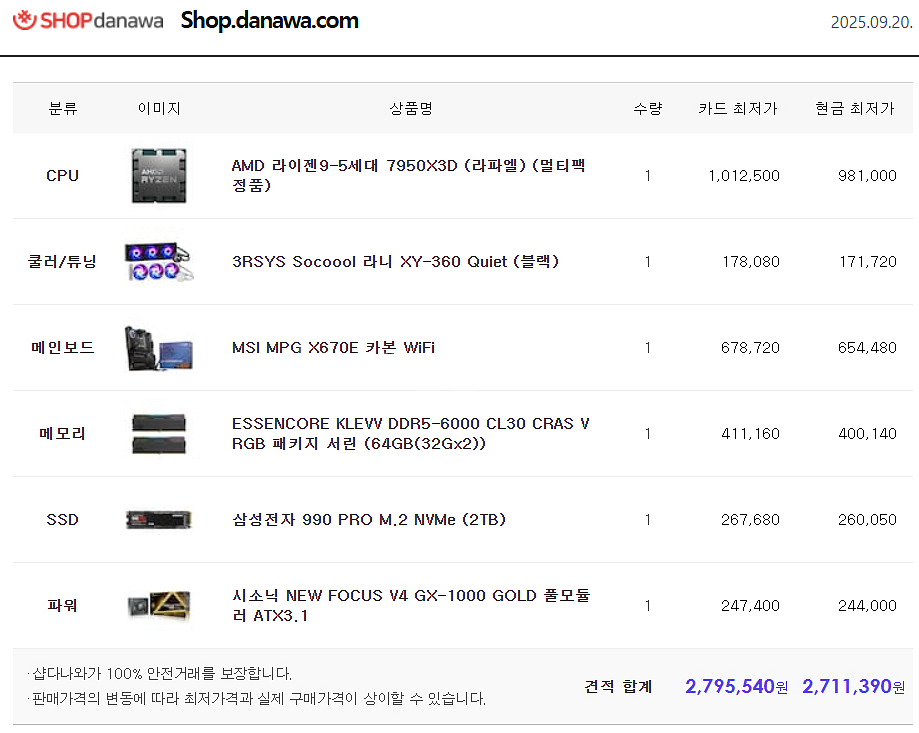Open the ESSENCORE KLEVV DDR5-6000 product link
The height and width of the screenshot is (733, 919).
tap(410, 434)
